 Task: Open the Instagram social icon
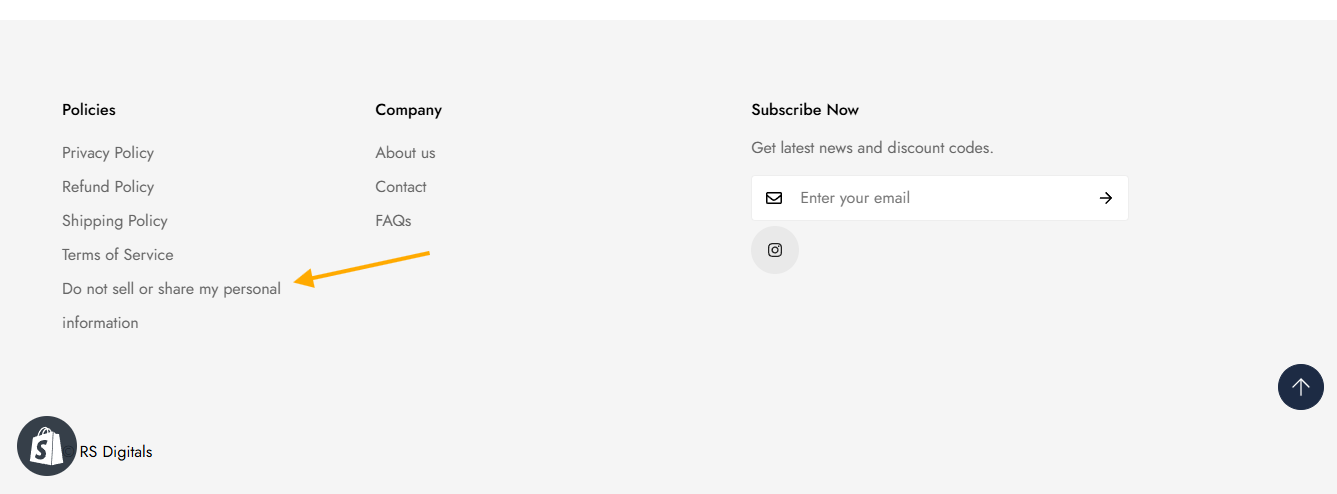tap(775, 250)
